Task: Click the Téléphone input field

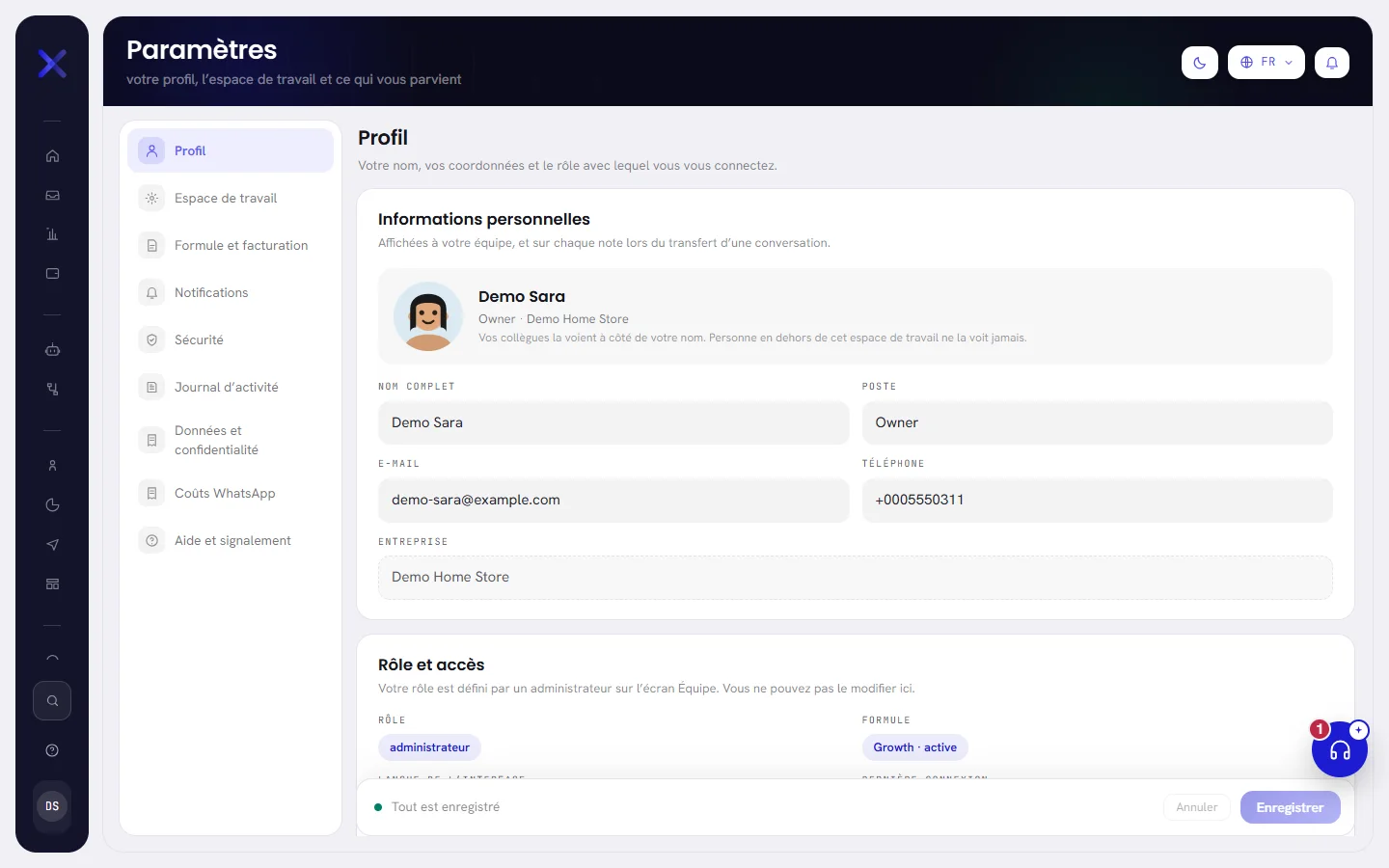Action: (1098, 501)
